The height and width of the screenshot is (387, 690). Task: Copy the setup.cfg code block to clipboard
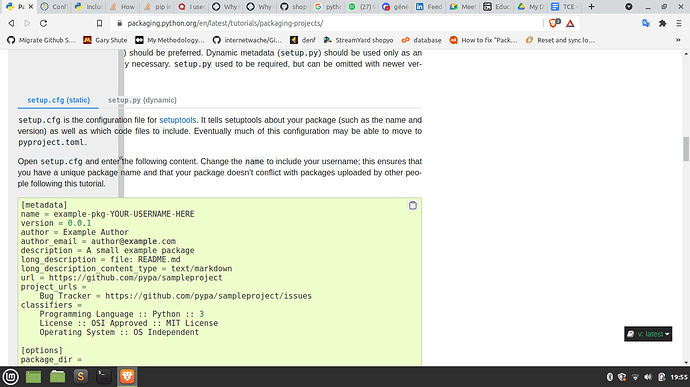[x=413, y=206]
